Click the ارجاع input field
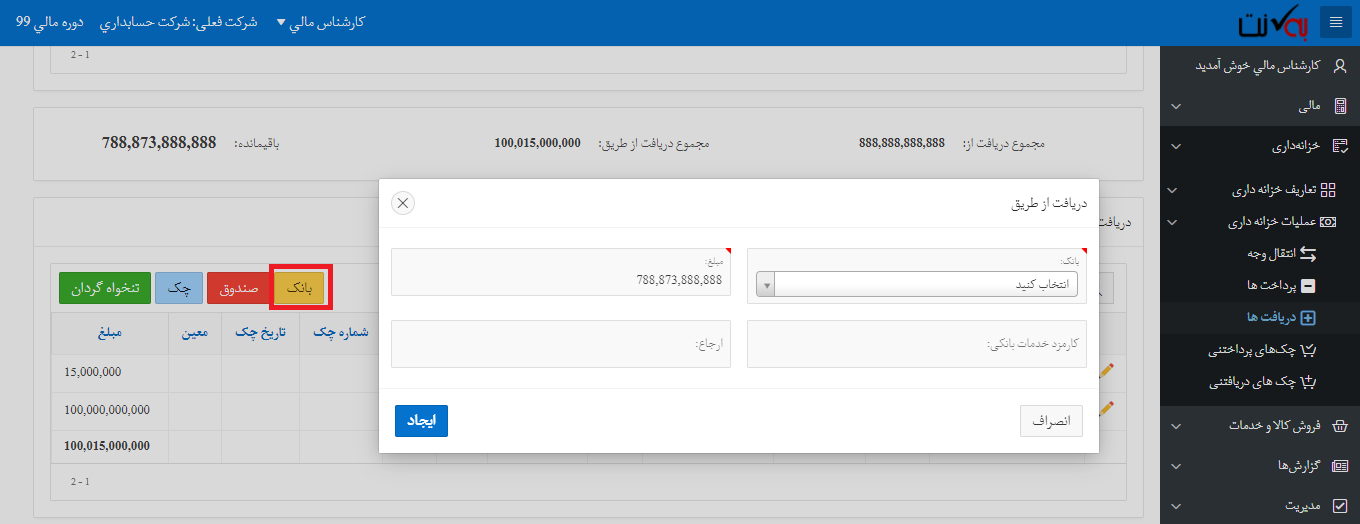The width and height of the screenshot is (1360, 524). point(561,344)
